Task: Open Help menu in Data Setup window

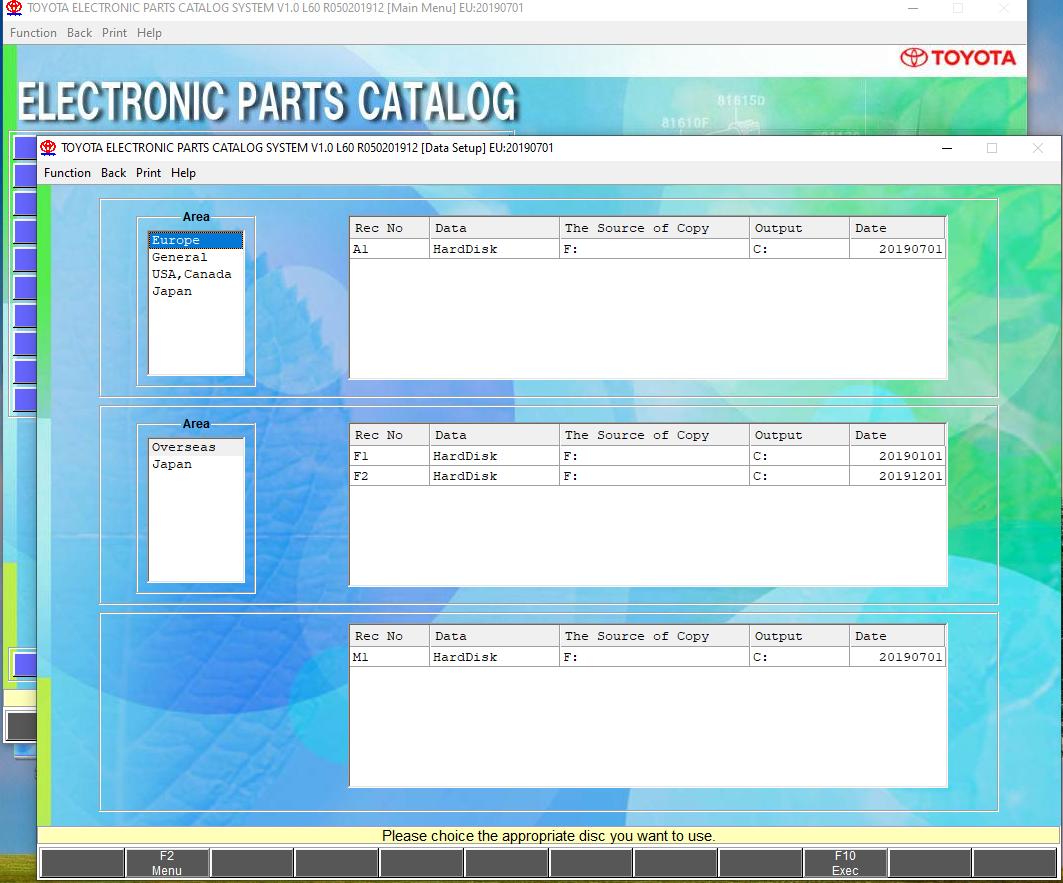Action: (x=183, y=173)
